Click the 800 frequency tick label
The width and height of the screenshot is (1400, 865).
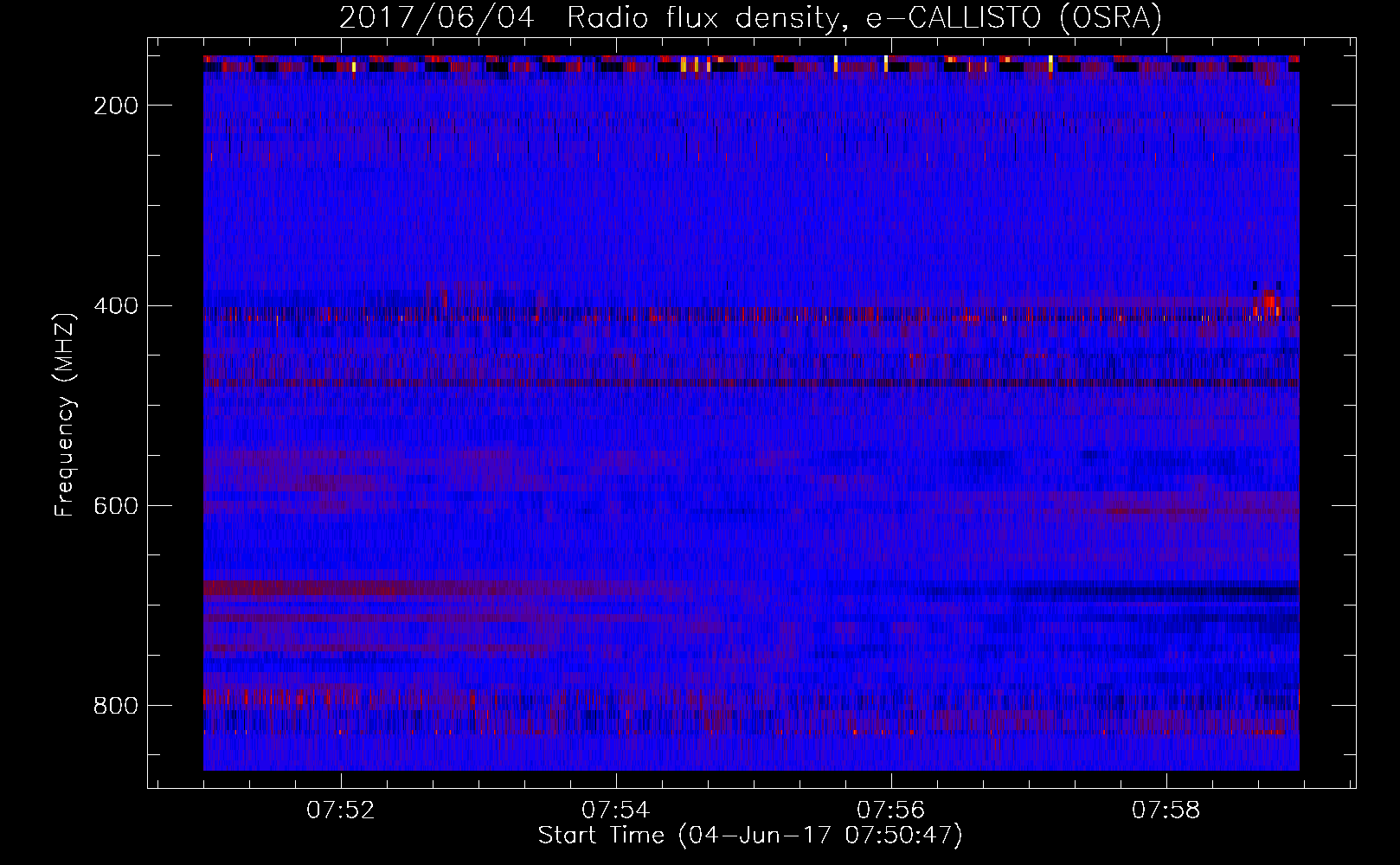coord(116,706)
